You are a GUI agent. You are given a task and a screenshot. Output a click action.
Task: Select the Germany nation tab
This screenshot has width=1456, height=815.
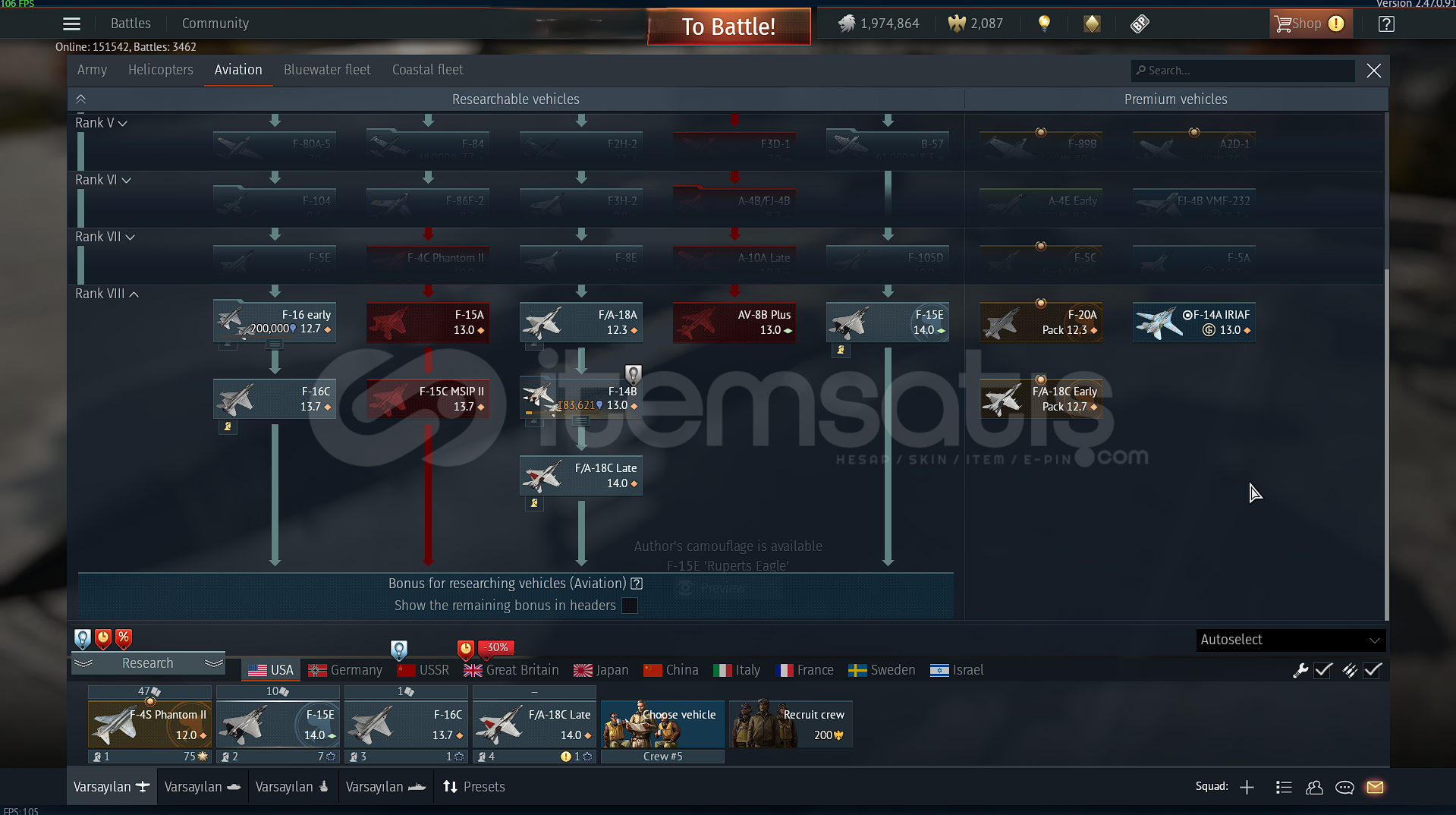[345, 670]
